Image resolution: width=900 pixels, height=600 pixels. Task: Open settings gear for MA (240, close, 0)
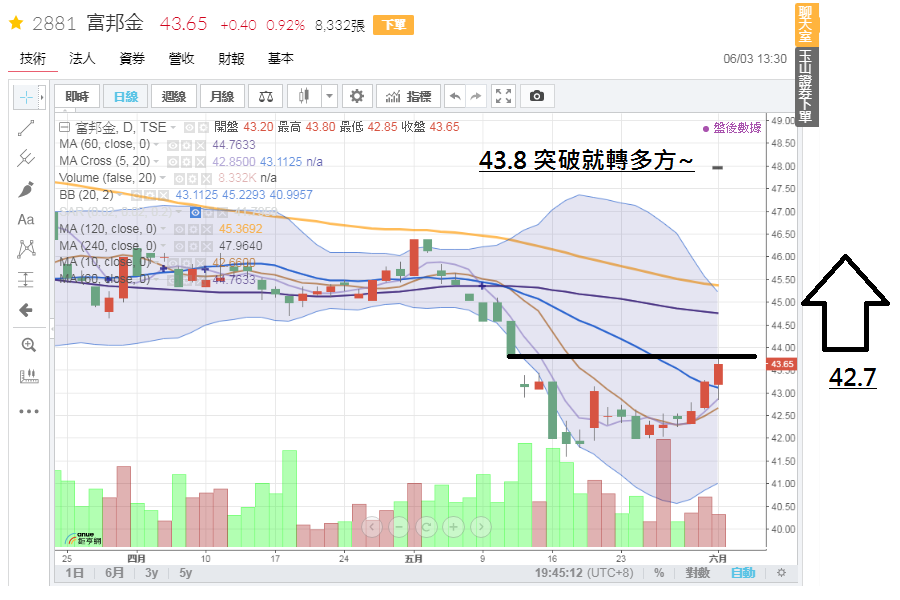point(193,247)
